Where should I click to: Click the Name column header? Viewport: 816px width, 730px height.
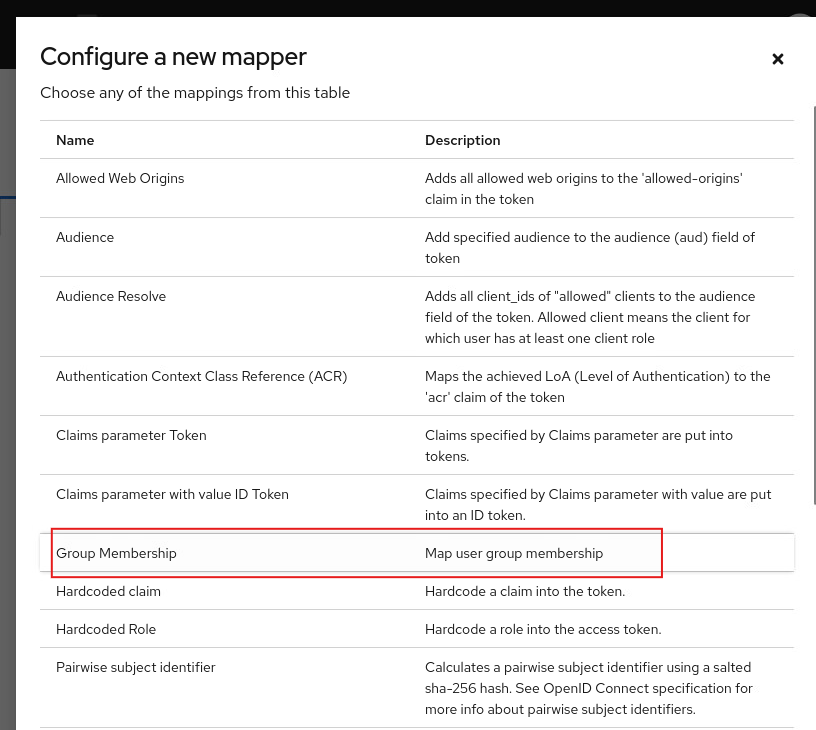[x=75, y=140]
